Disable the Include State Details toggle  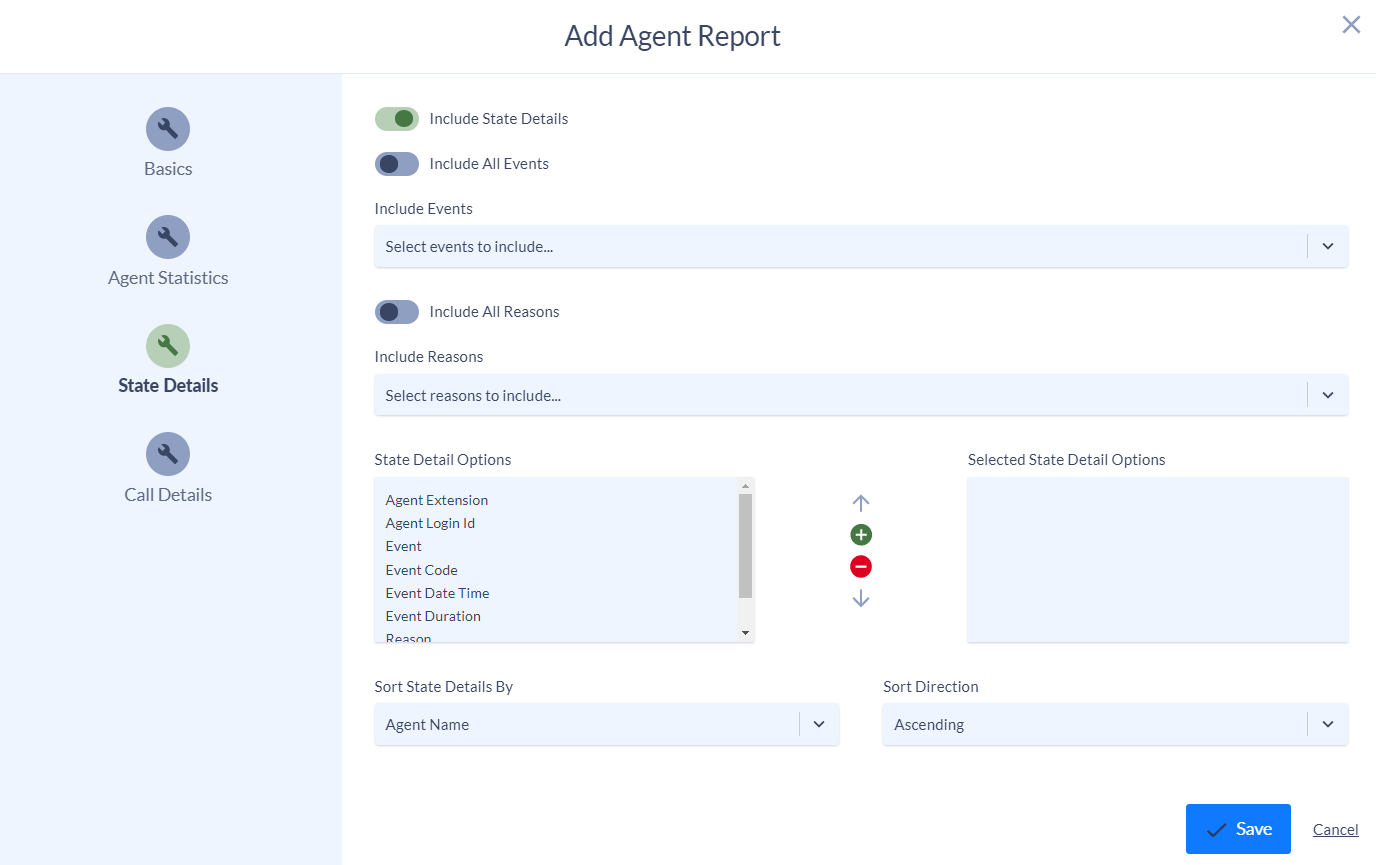[x=397, y=118]
